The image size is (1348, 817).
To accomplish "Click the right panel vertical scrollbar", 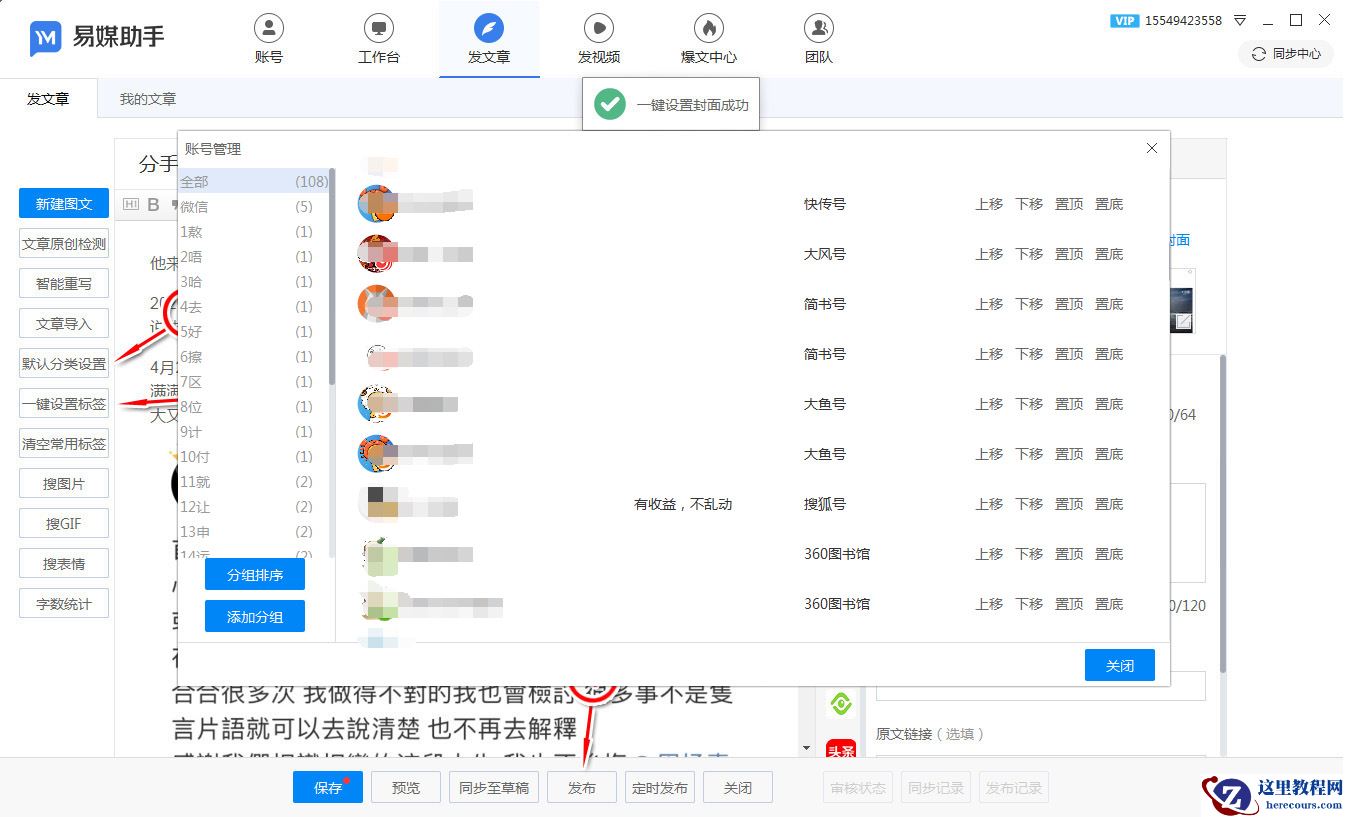I will (1222, 515).
